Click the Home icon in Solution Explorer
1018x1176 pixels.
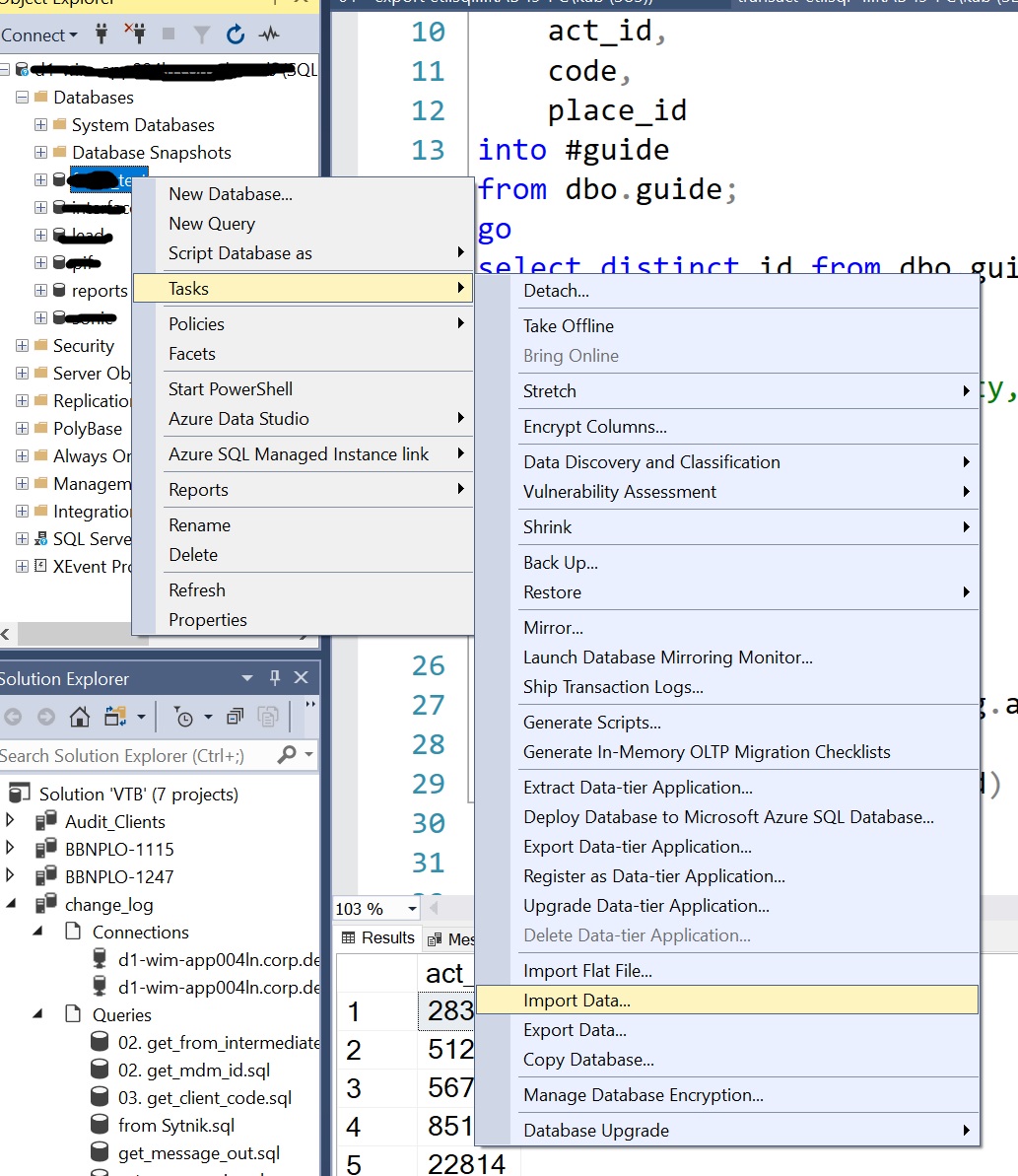click(x=80, y=717)
